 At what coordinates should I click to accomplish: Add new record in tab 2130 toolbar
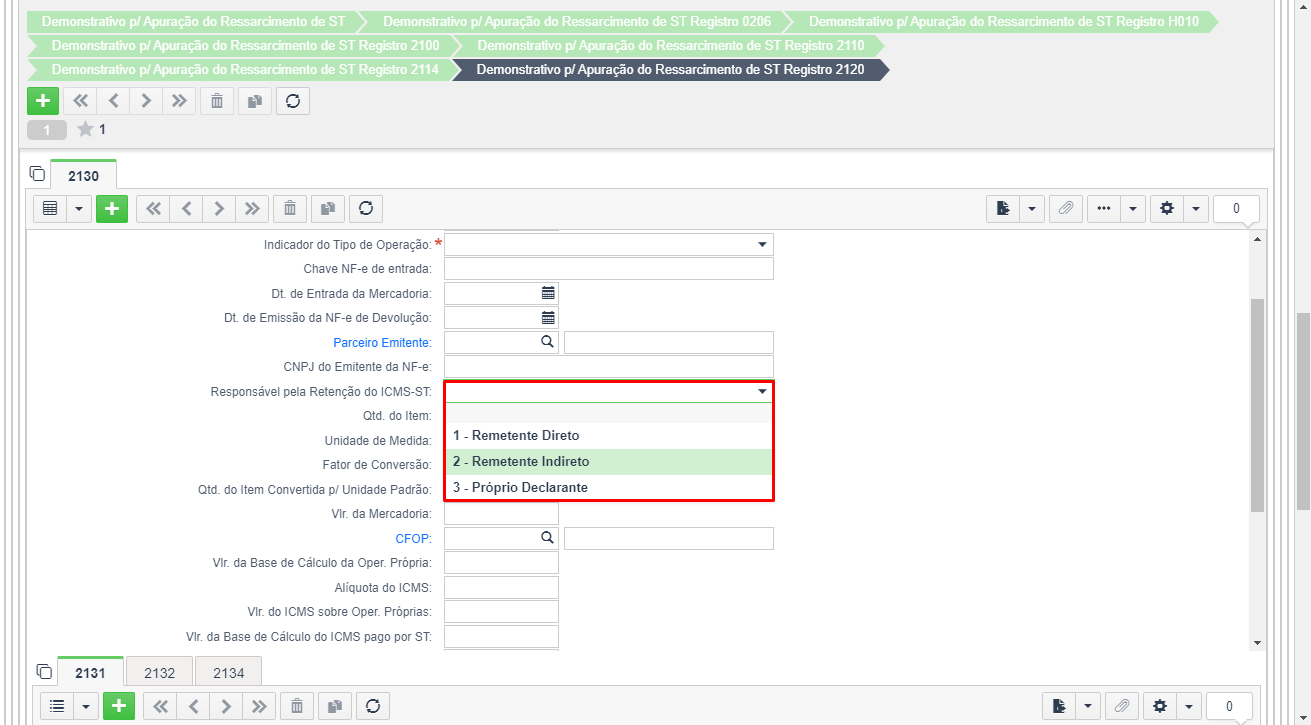tap(112, 208)
